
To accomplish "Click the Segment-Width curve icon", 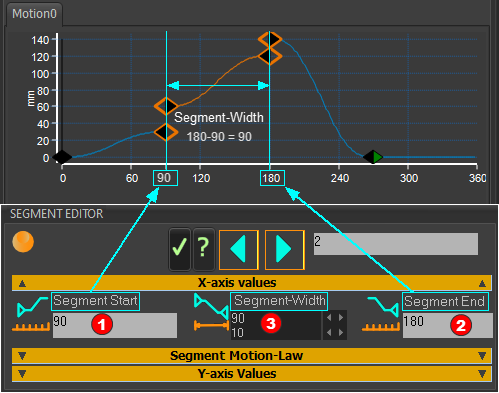I will (211, 305).
